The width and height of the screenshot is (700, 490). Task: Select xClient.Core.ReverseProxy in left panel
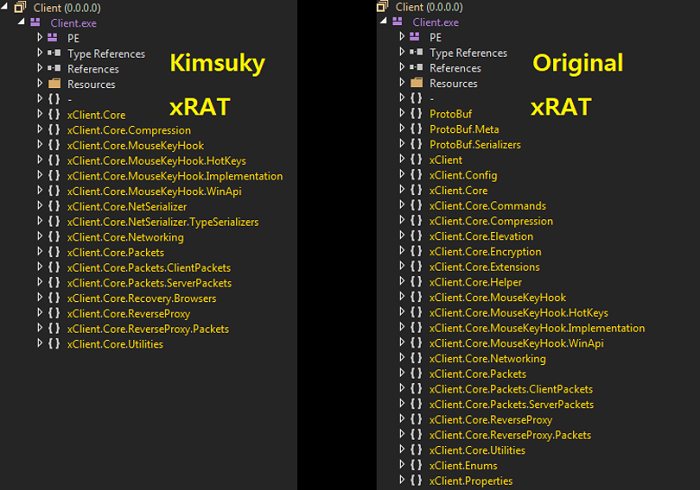tap(129, 313)
